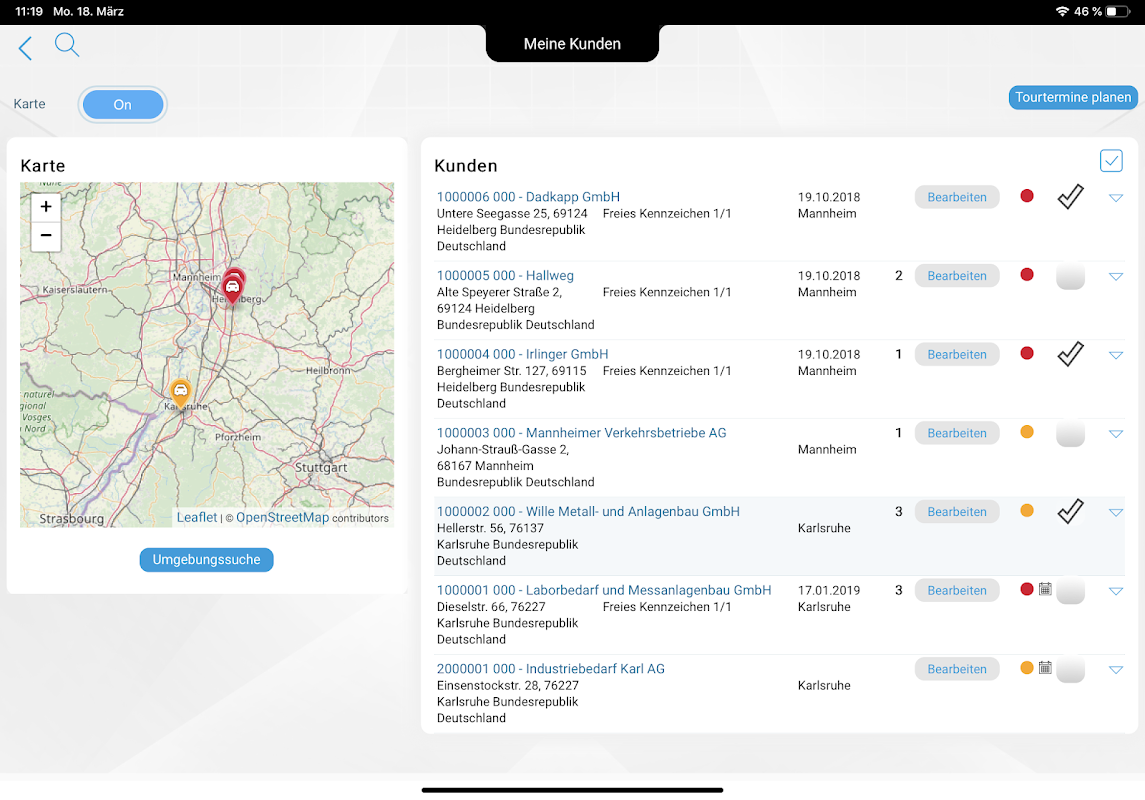1145x800 pixels.
Task: Toggle the select-all checkbox in Kunden header
Action: 1111,161
